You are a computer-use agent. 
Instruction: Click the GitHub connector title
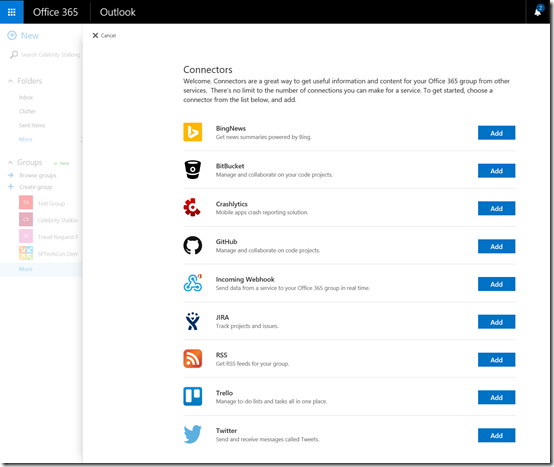click(226, 242)
